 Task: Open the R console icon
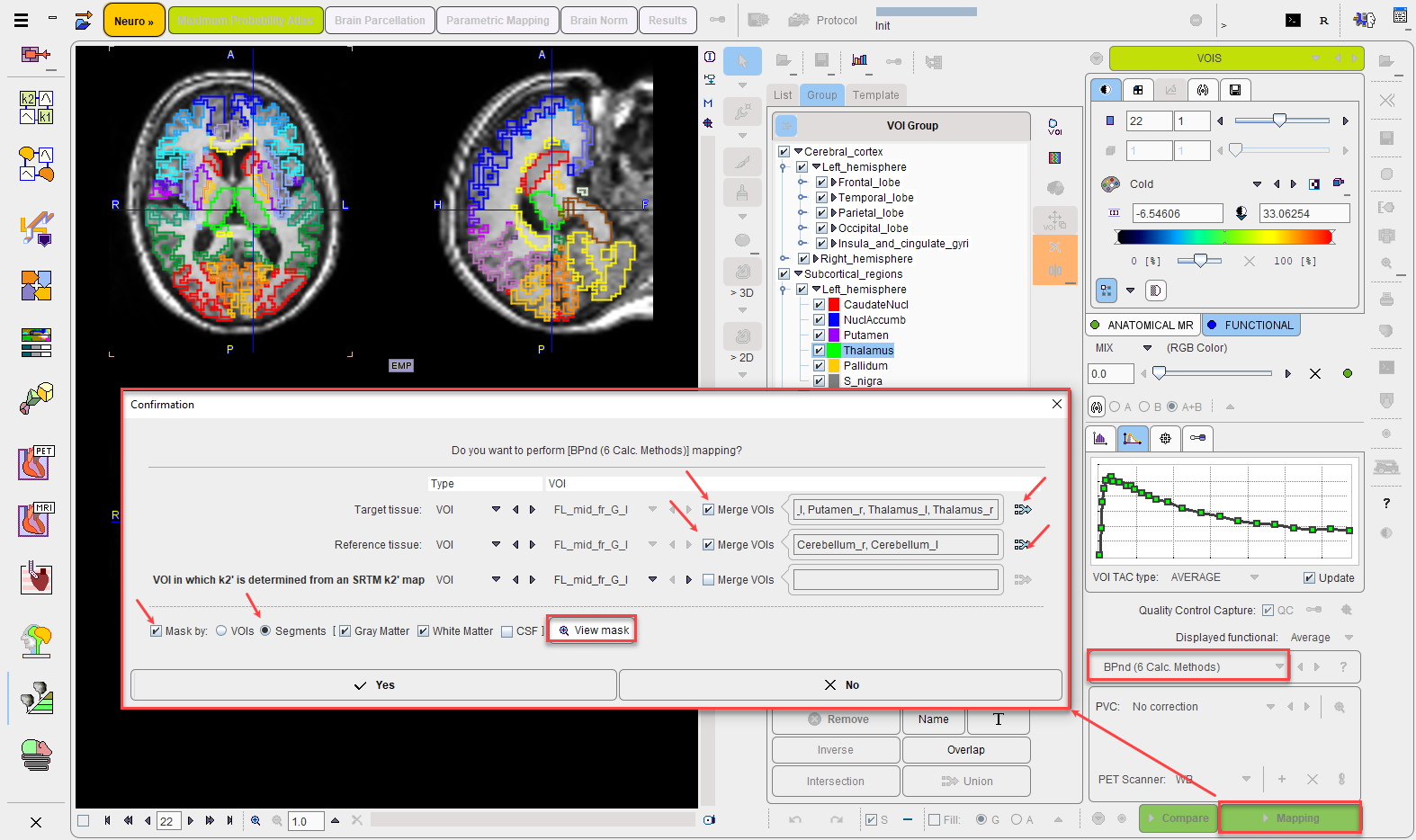[1323, 20]
